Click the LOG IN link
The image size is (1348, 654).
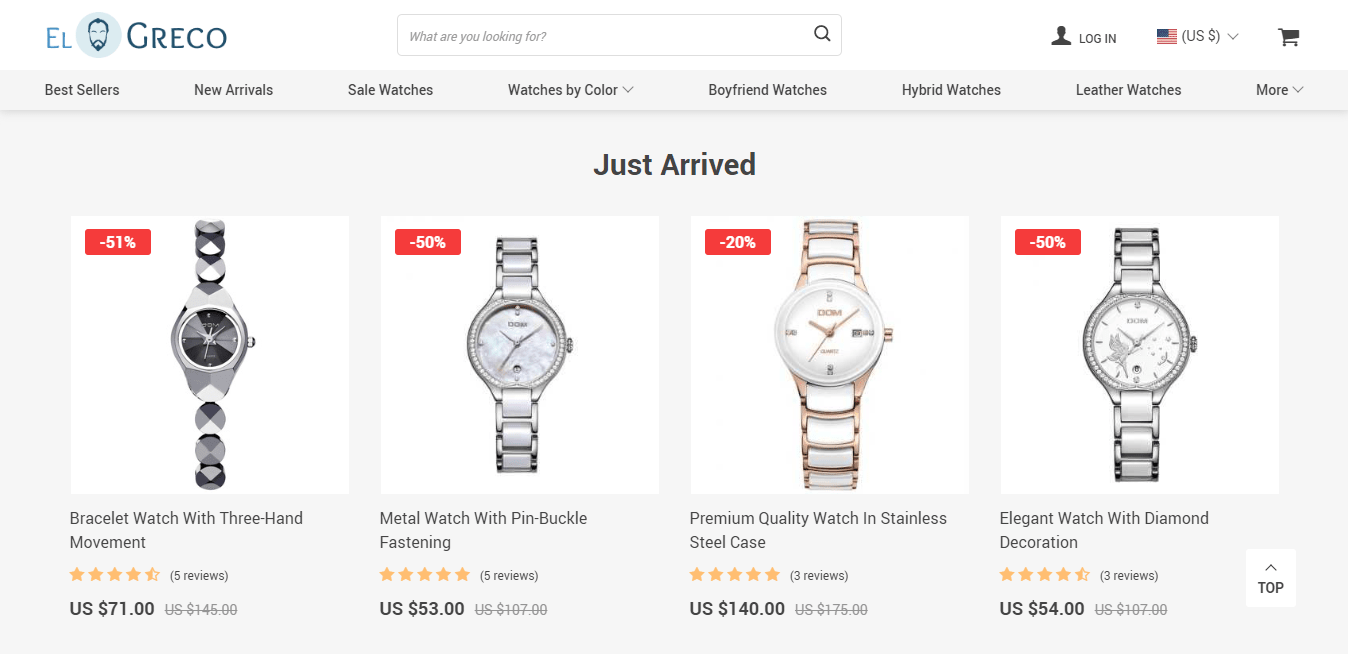click(x=1097, y=38)
